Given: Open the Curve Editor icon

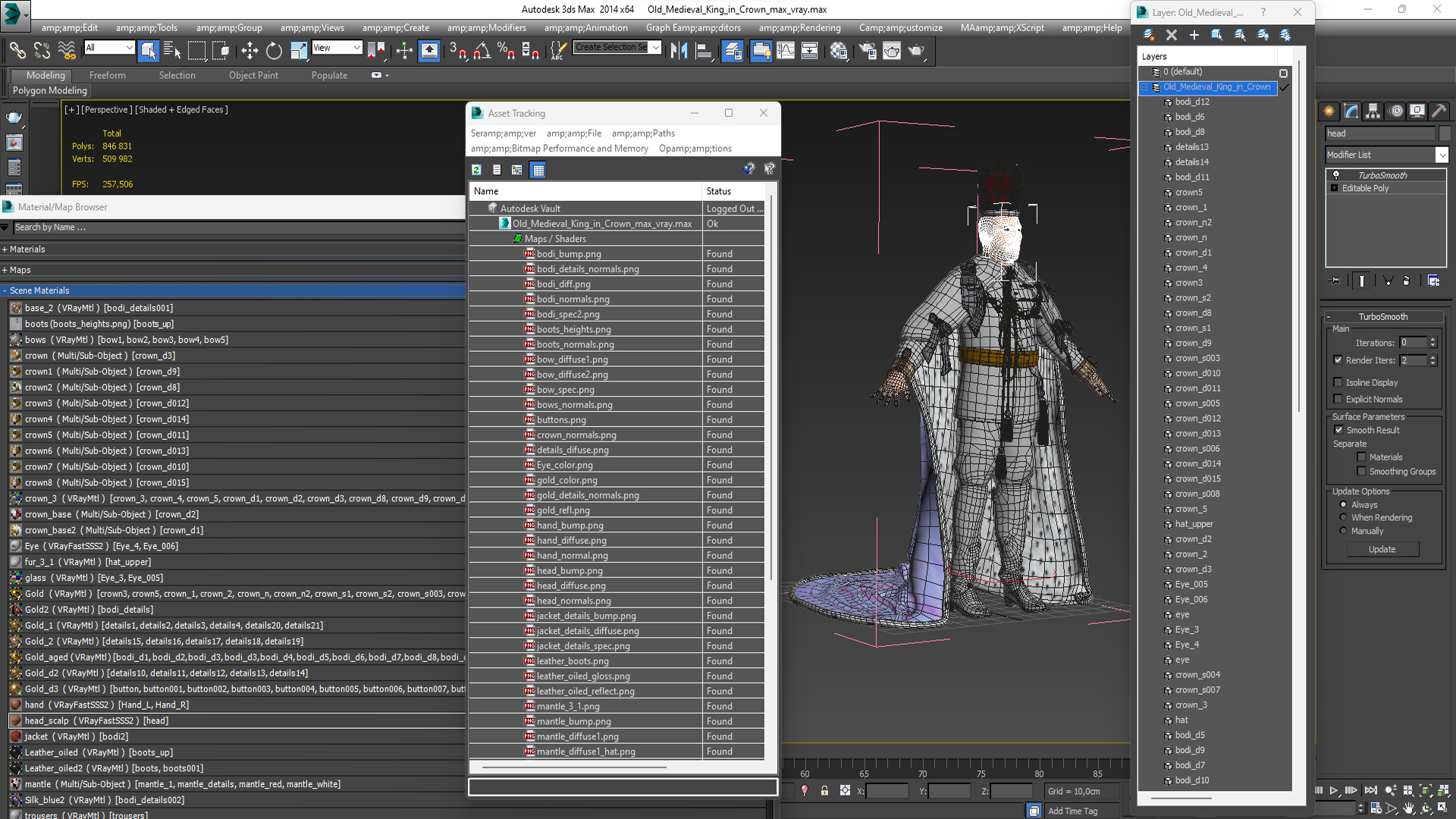Looking at the screenshot, I should 786,50.
